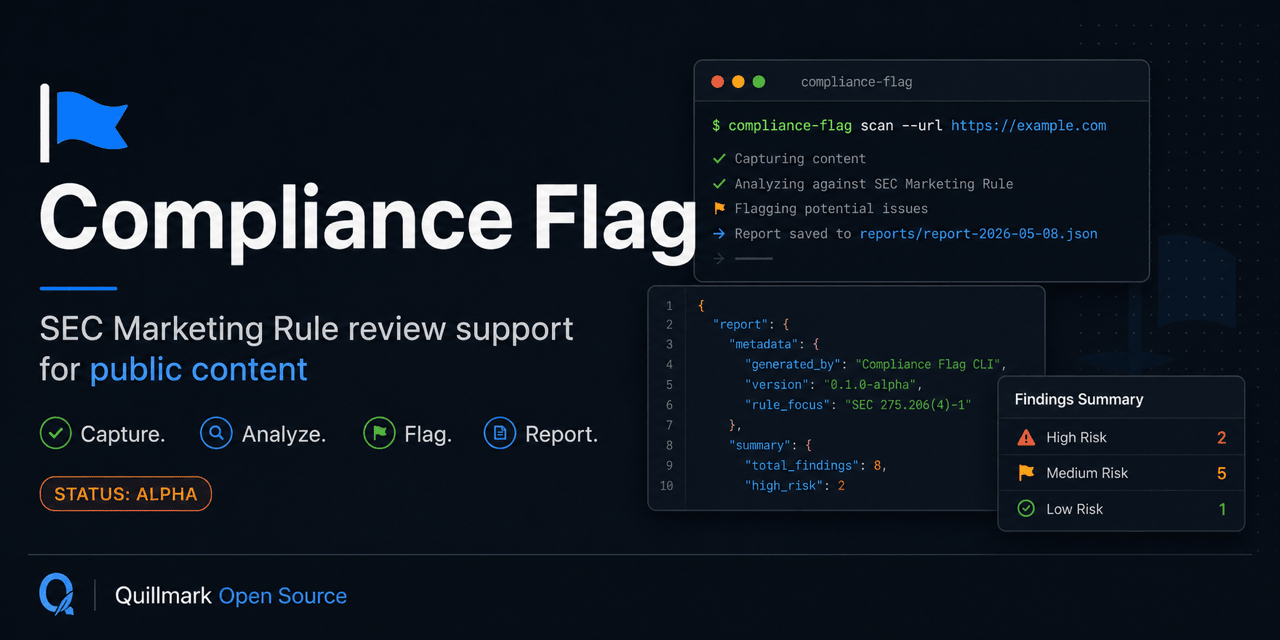This screenshot has height=640, width=1280.
Task: Click the STATUS: ALPHA badge
Action: (x=126, y=494)
